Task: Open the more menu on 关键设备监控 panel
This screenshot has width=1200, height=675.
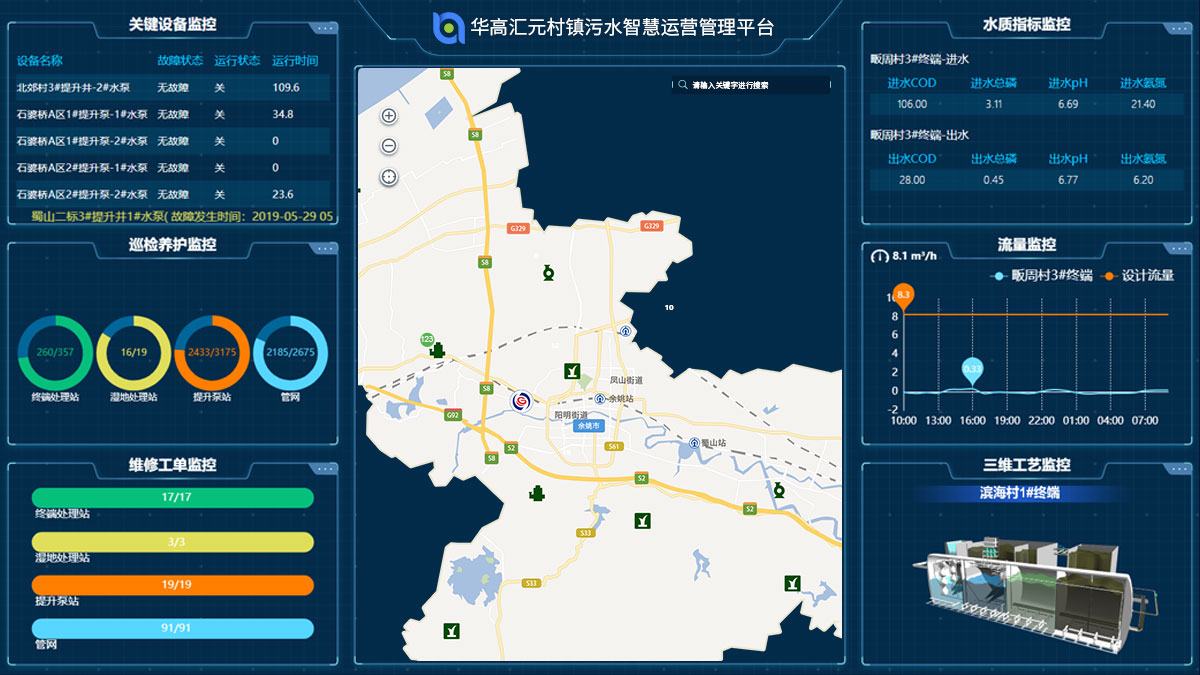Action: pyautogui.click(x=323, y=28)
